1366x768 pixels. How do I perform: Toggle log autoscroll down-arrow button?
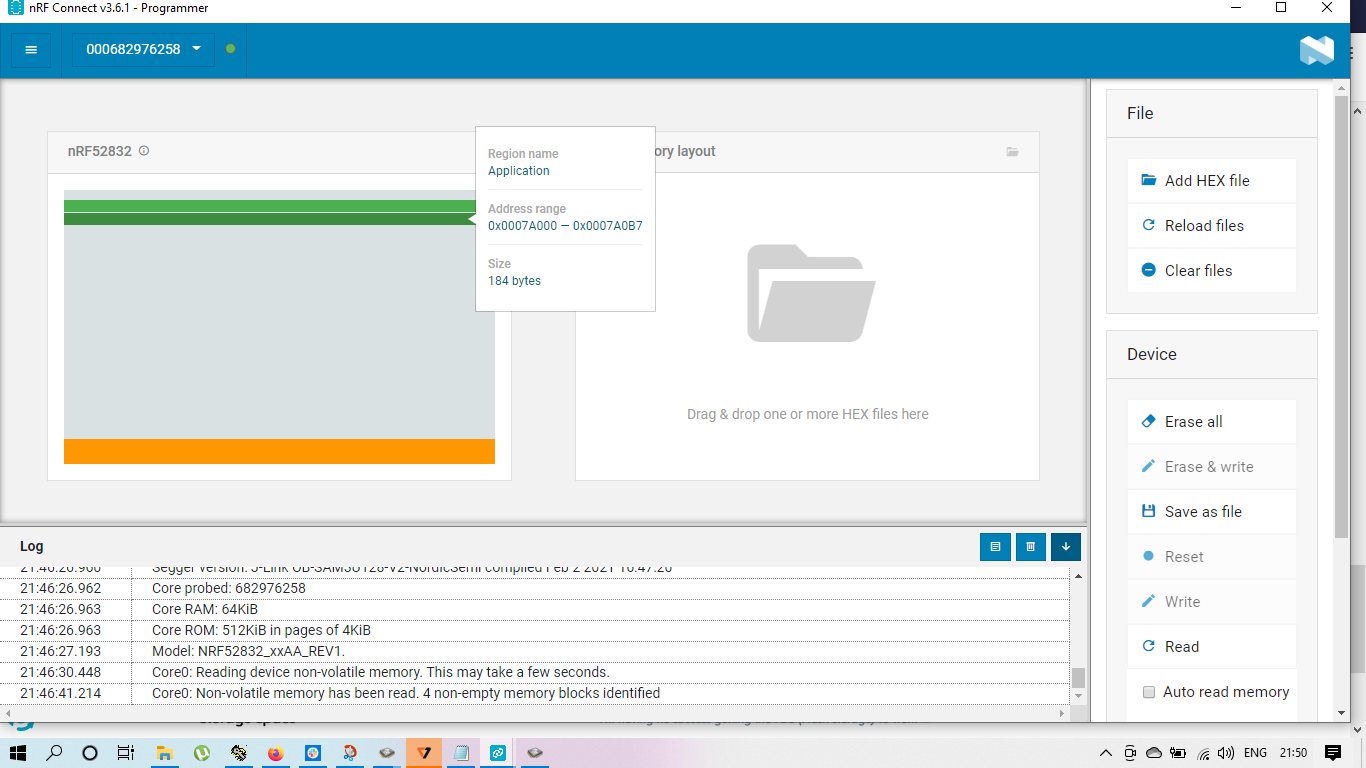pyautogui.click(x=1066, y=546)
